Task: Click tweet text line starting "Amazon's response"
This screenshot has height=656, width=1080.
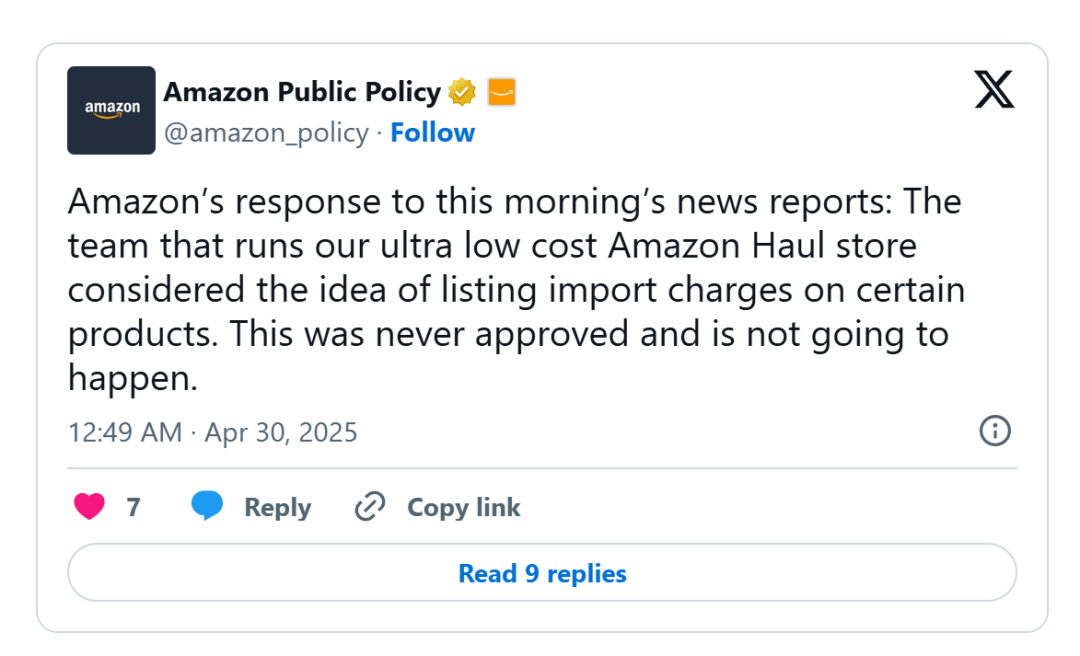Action: tap(515, 202)
